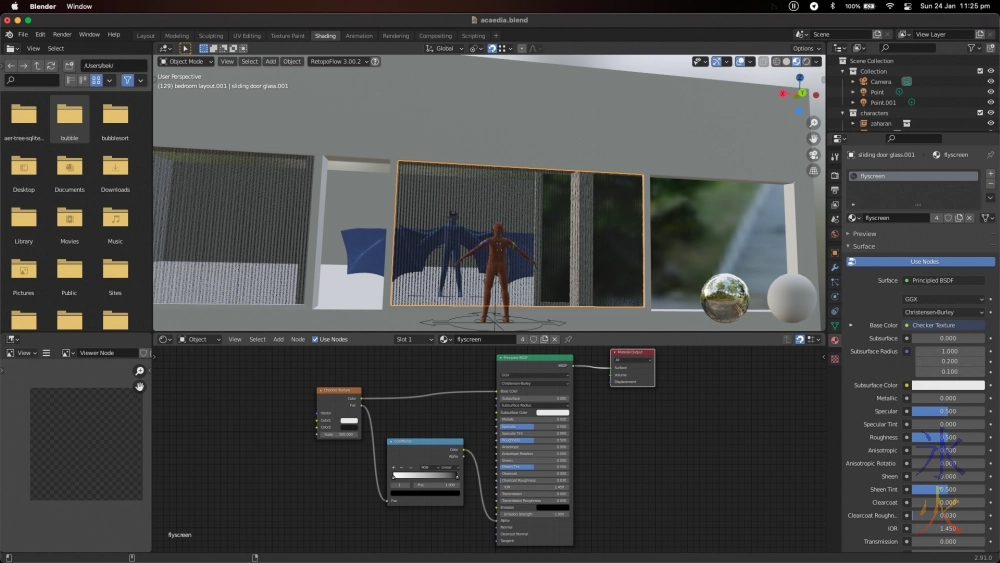
Task: Click the pan hand gizmo in viewport
Action: click(x=814, y=139)
